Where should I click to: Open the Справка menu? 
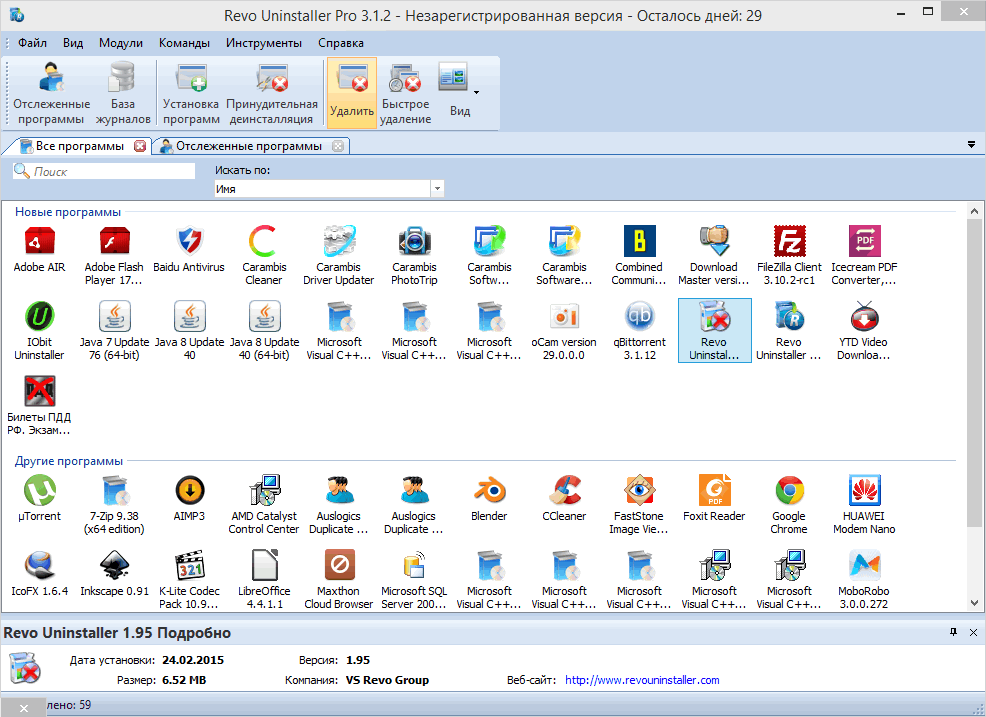(x=341, y=43)
